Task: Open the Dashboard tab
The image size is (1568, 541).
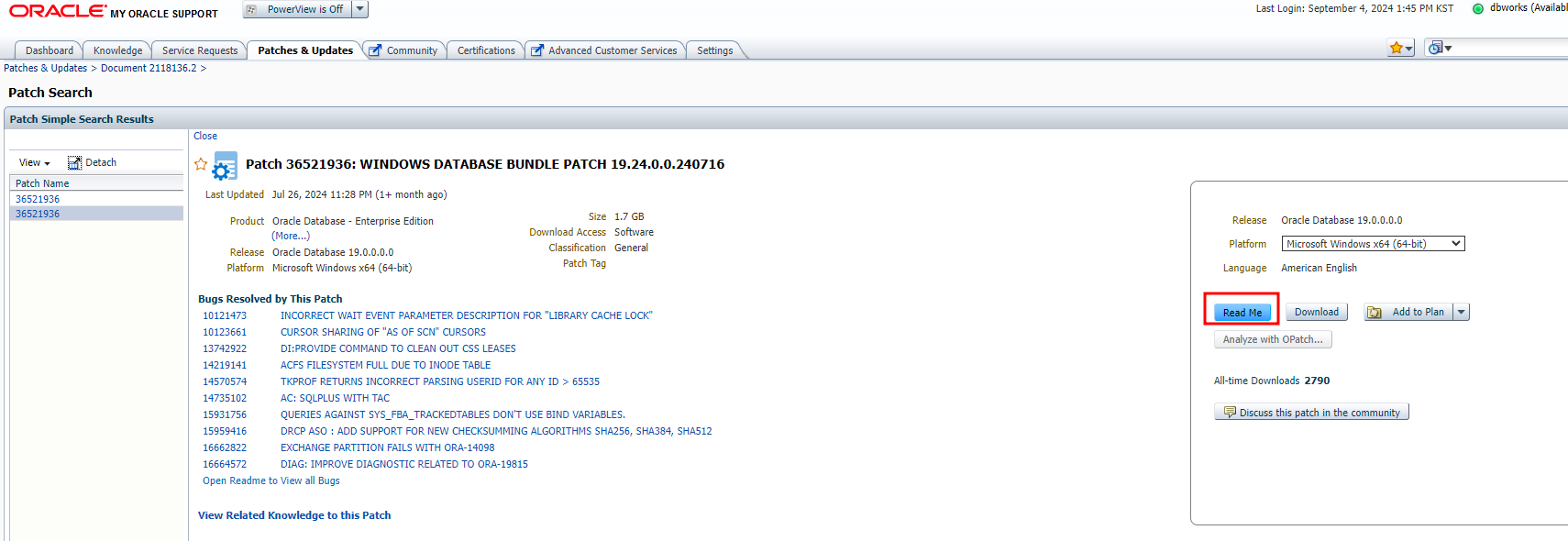Action: pyautogui.click(x=50, y=50)
